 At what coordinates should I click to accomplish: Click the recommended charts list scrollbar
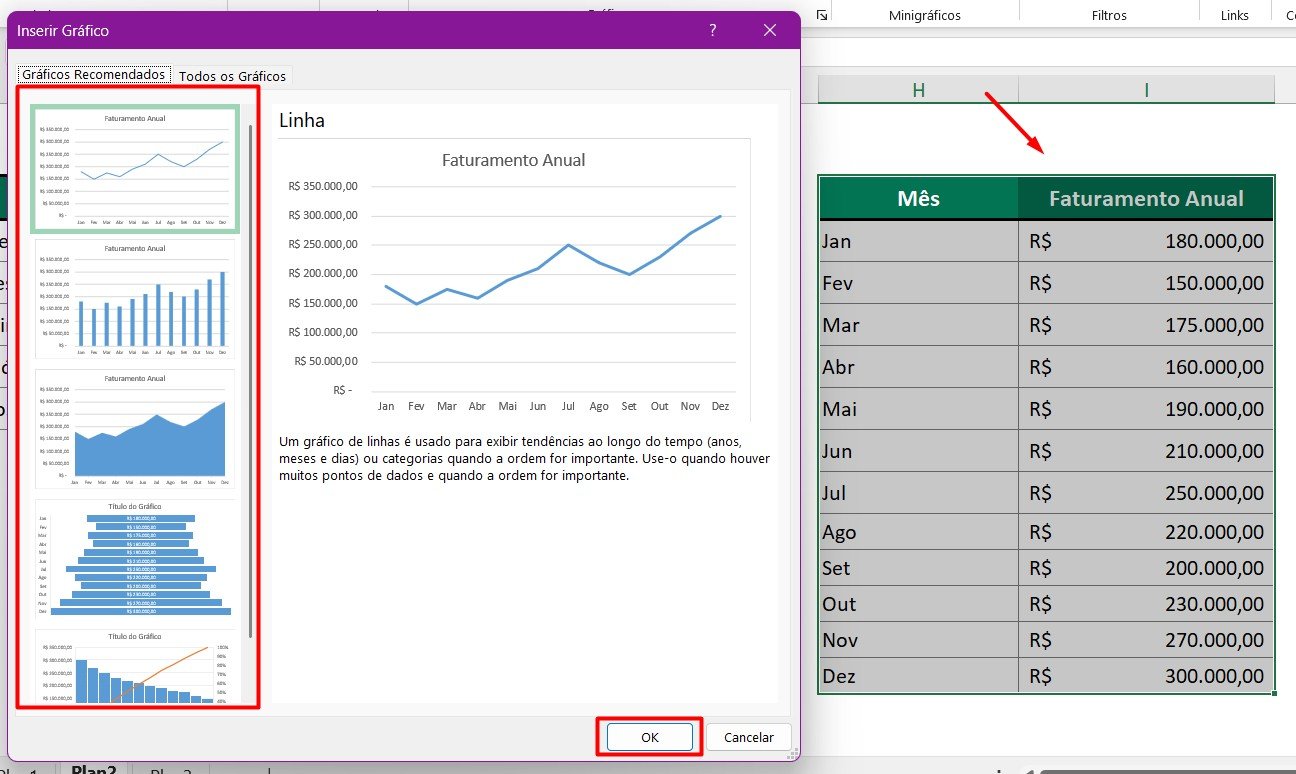(x=250, y=380)
